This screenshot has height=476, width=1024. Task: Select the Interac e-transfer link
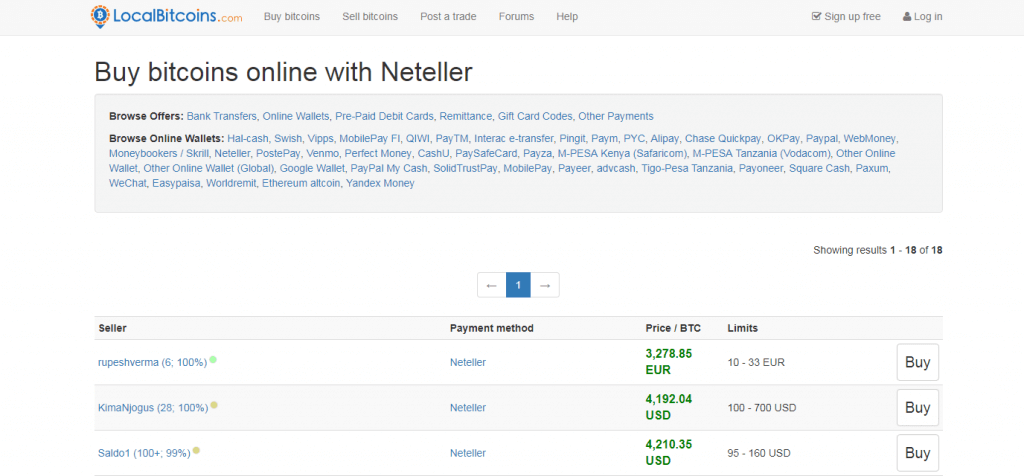pyautogui.click(x=513, y=138)
